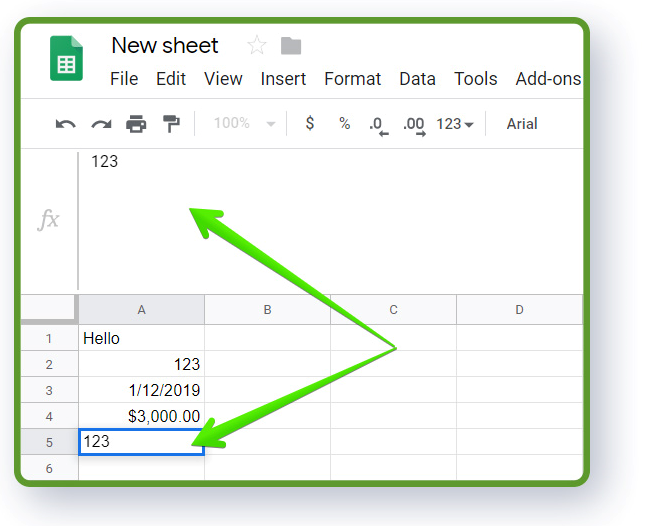
Task: Open the File menu
Action: point(124,79)
